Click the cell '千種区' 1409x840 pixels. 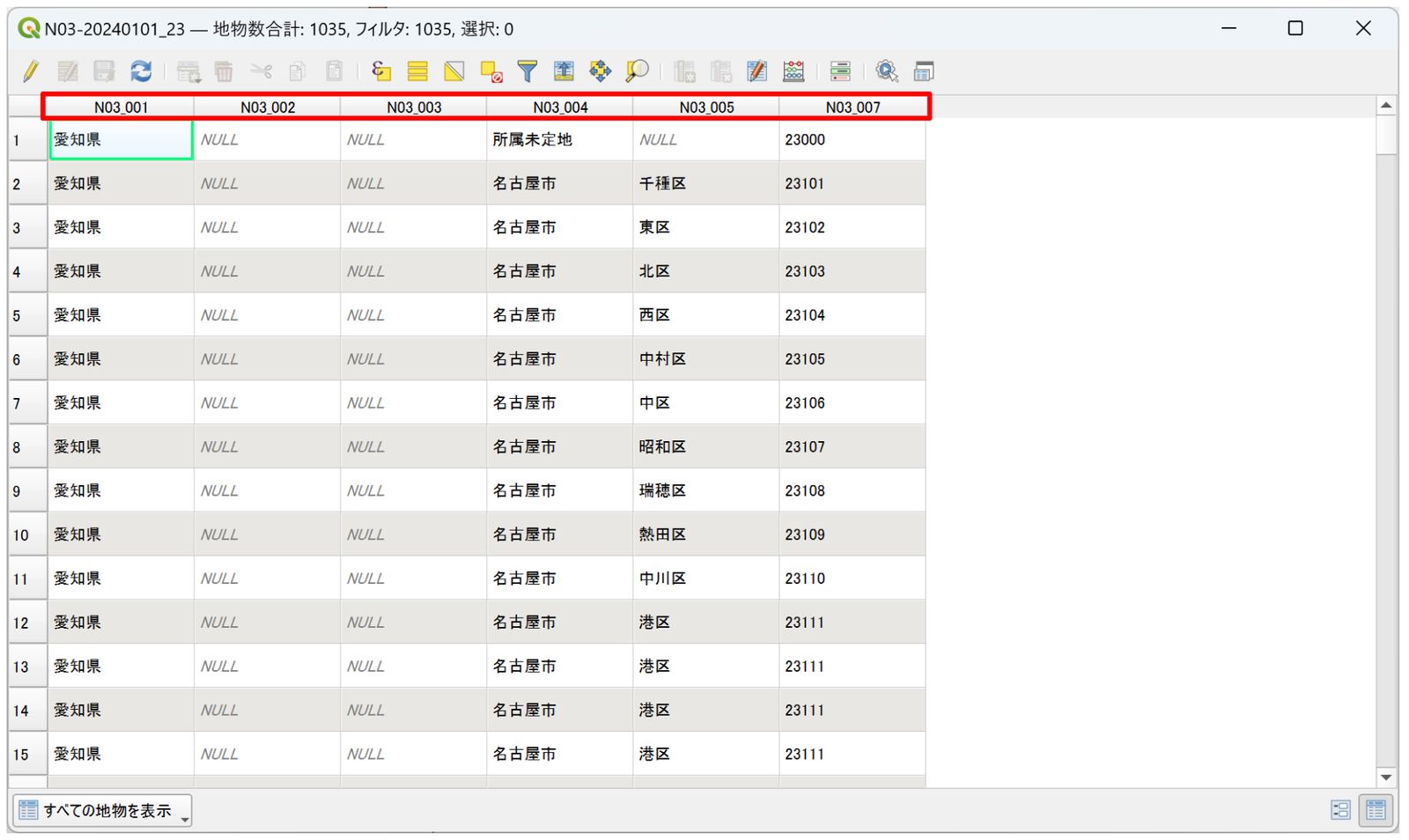pyautogui.click(x=705, y=183)
